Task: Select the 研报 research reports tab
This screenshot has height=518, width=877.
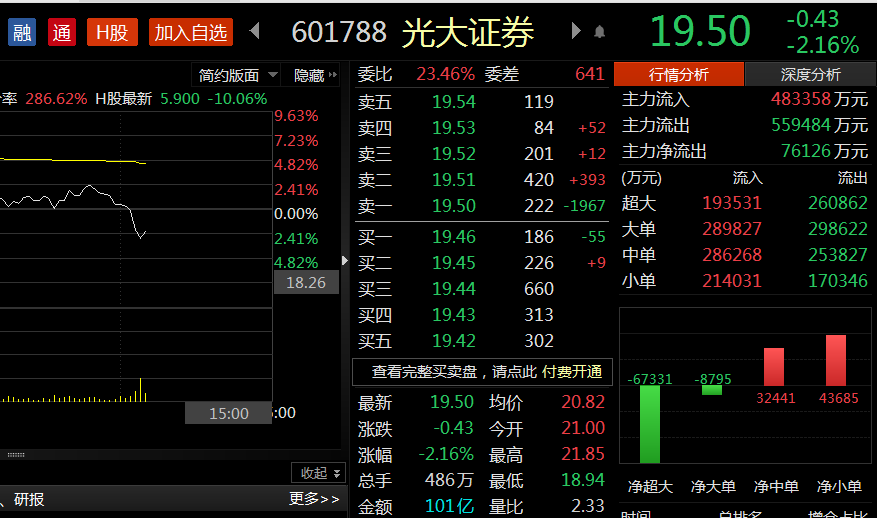Action: [x=28, y=499]
